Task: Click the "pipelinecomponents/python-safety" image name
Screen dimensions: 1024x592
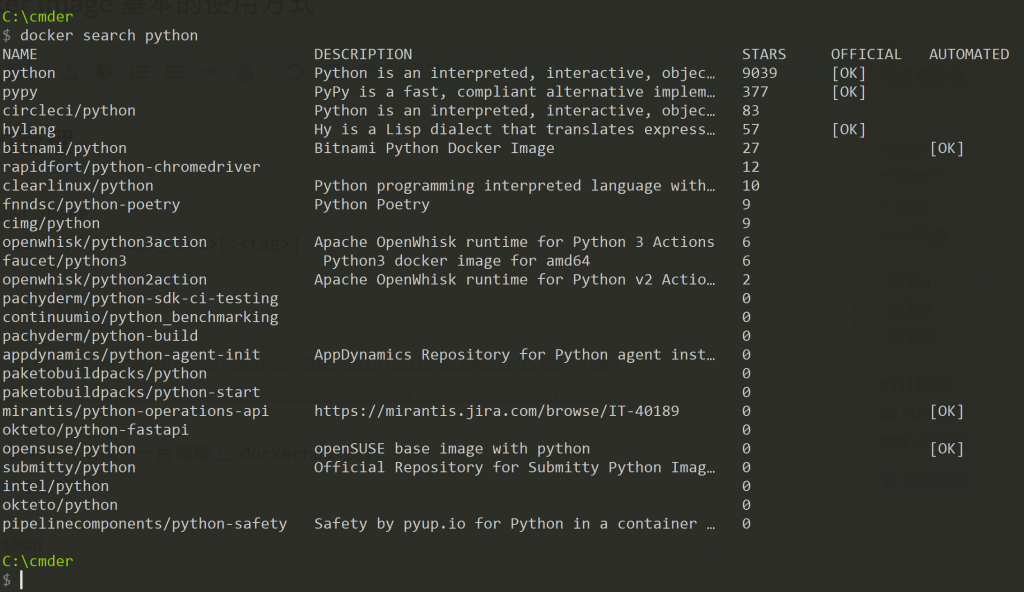Action: click(145, 523)
